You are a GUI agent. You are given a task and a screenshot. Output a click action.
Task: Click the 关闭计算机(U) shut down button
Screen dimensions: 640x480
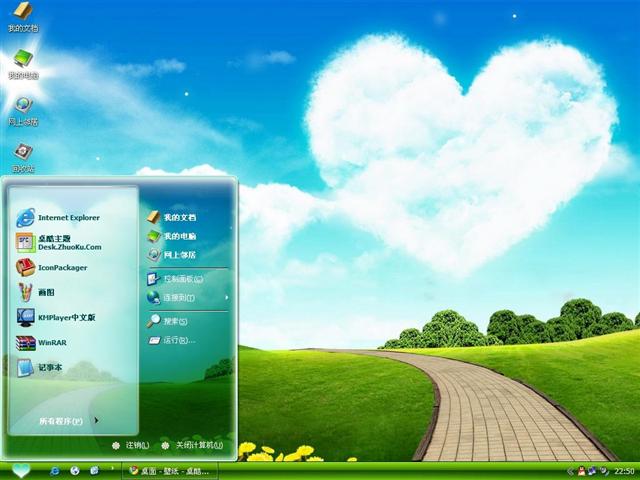(x=192, y=445)
